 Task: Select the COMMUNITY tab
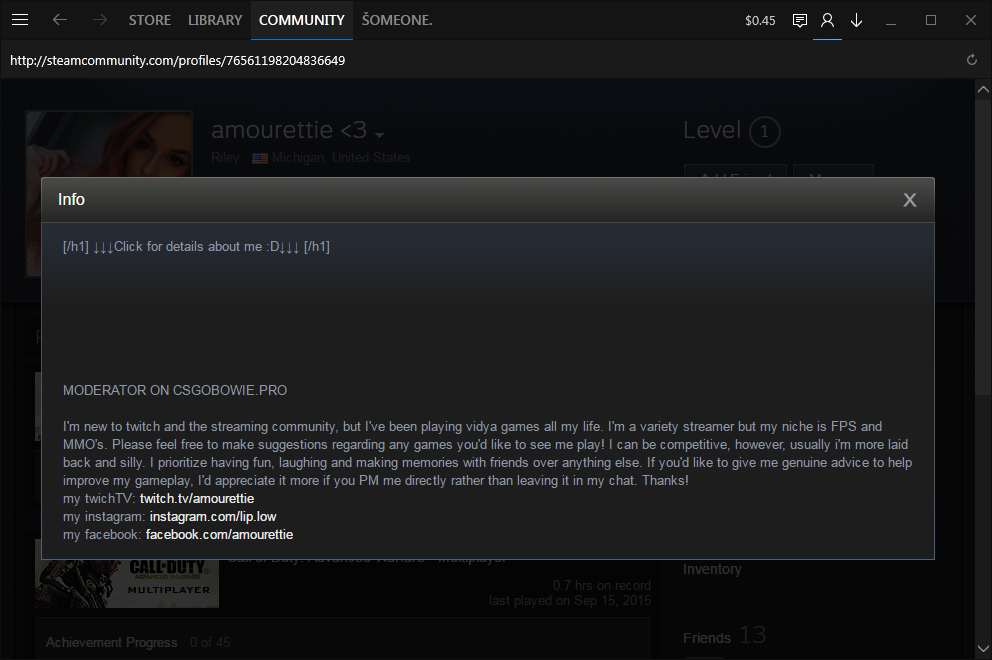[x=302, y=20]
